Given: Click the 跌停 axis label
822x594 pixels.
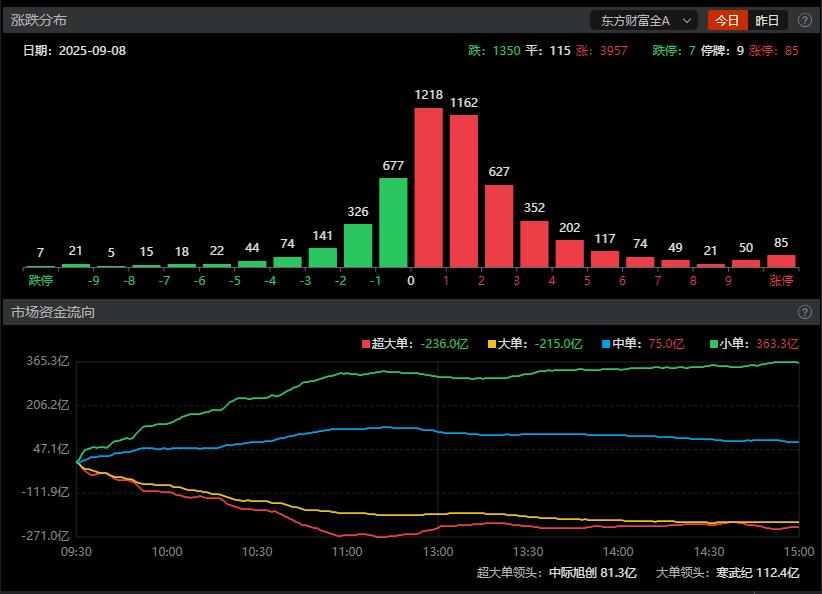Looking at the screenshot, I should point(40,280).
